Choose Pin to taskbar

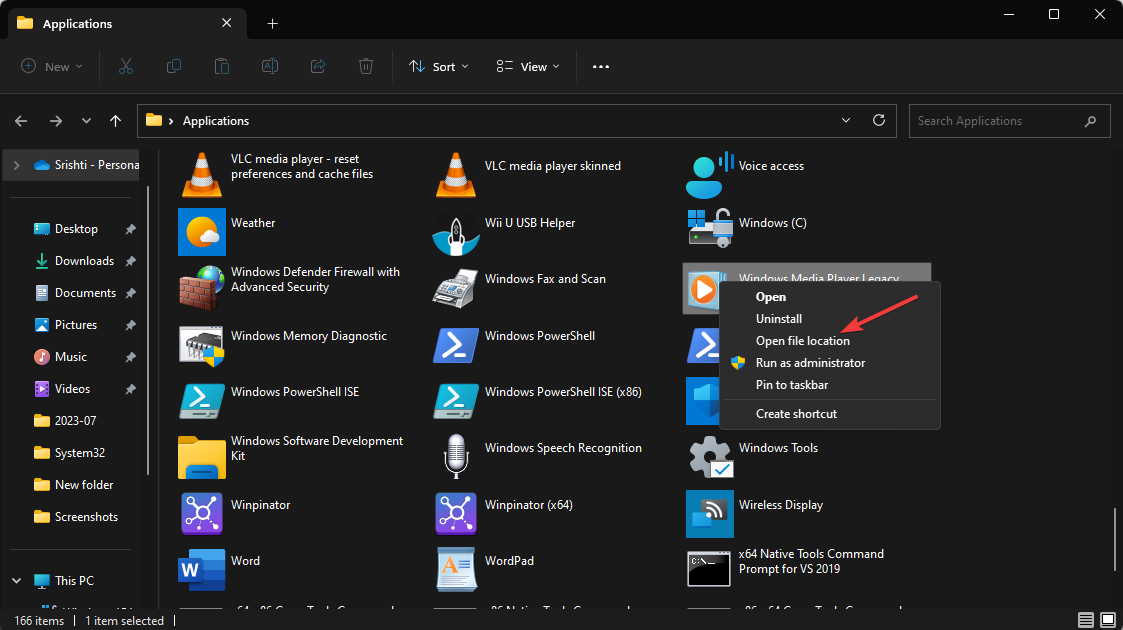[791, 385]
